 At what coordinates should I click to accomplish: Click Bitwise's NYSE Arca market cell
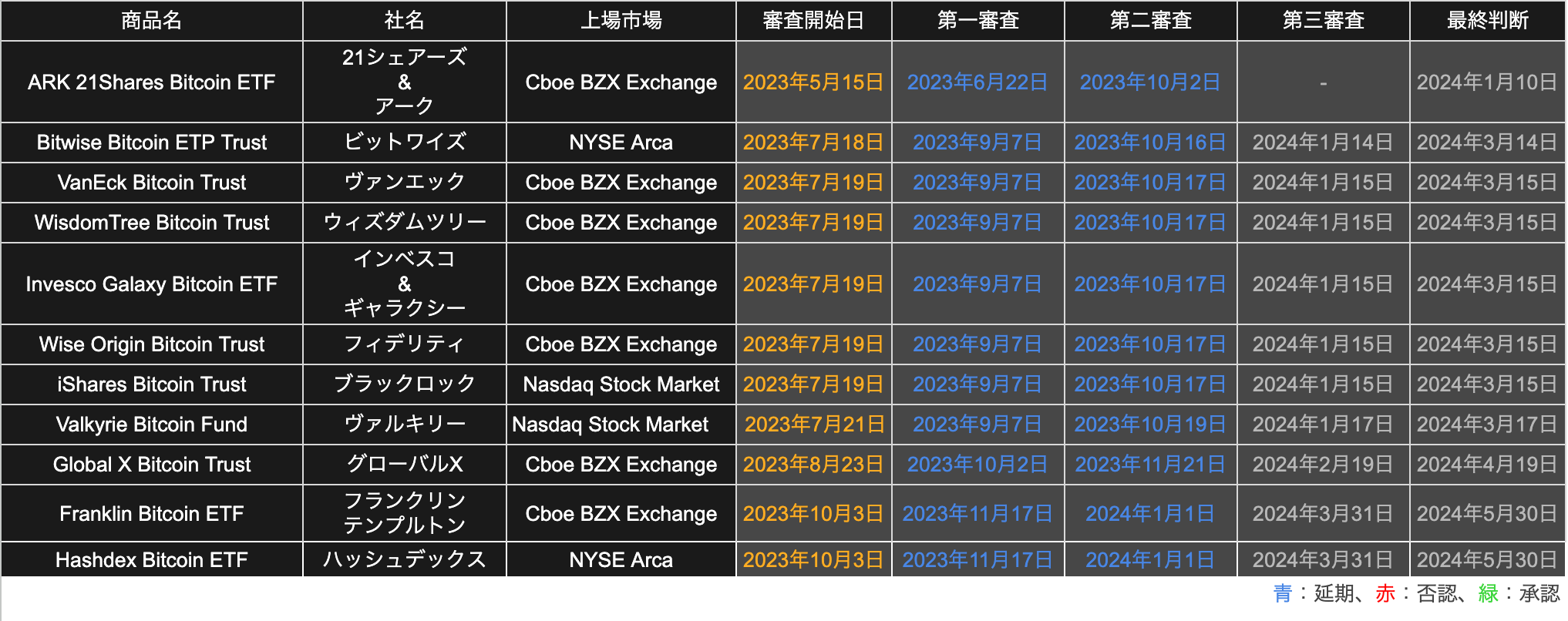[x=621, y=143]
